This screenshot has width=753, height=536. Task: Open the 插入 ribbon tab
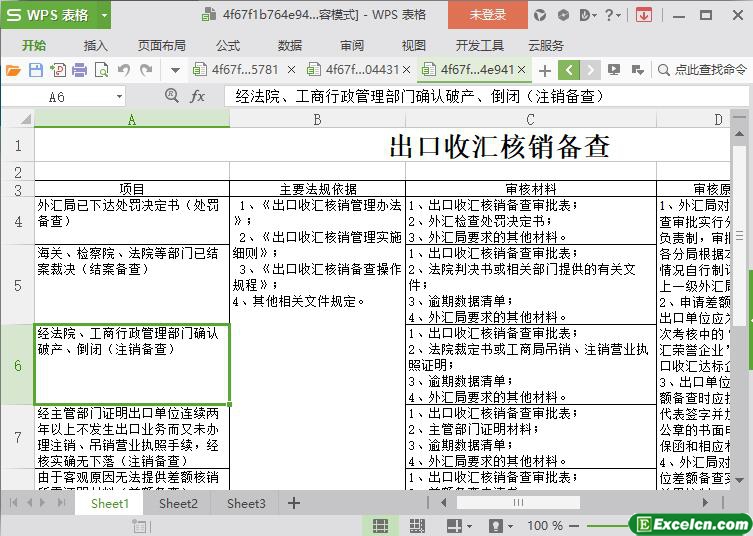(x=95, y=45)
